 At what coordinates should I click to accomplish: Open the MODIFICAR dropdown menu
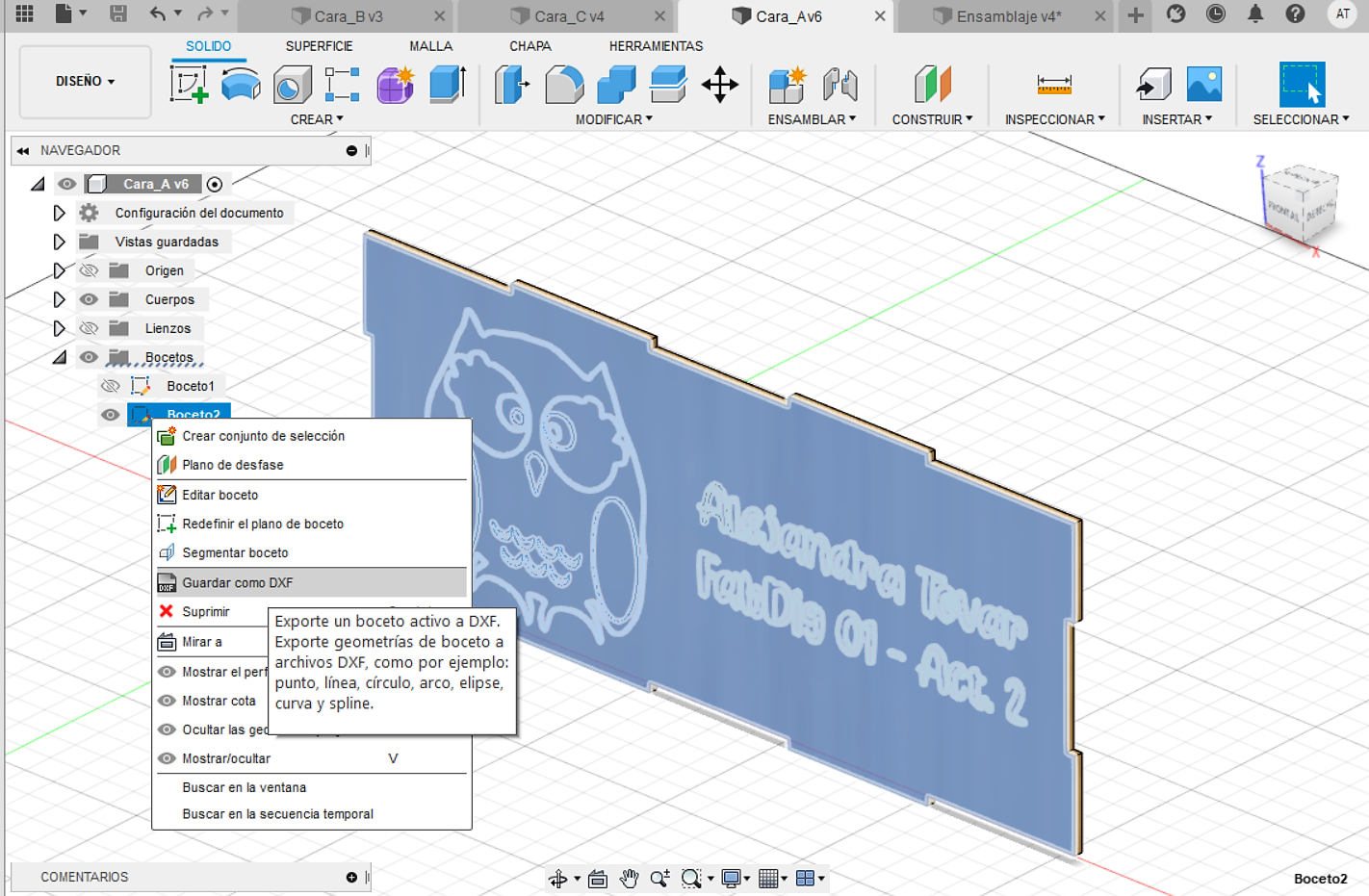pyautogui.click(x=614, y=119)
